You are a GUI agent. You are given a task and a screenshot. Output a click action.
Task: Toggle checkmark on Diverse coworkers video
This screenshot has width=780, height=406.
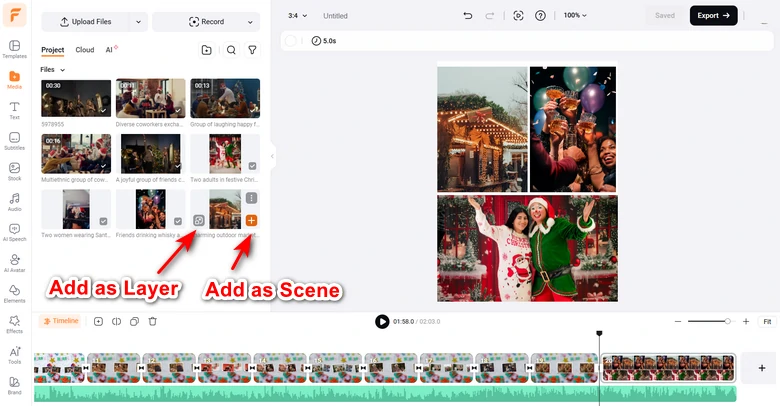178,110
